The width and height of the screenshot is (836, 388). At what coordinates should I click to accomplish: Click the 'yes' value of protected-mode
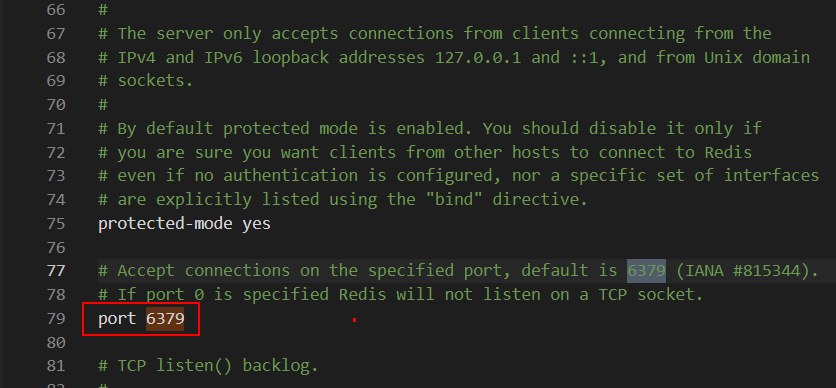pos(257,223)
